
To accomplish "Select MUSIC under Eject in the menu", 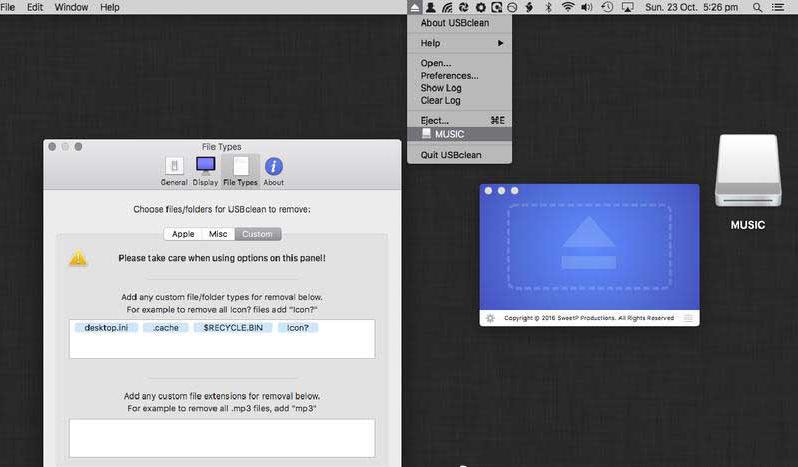I will (x=449, y=134).
